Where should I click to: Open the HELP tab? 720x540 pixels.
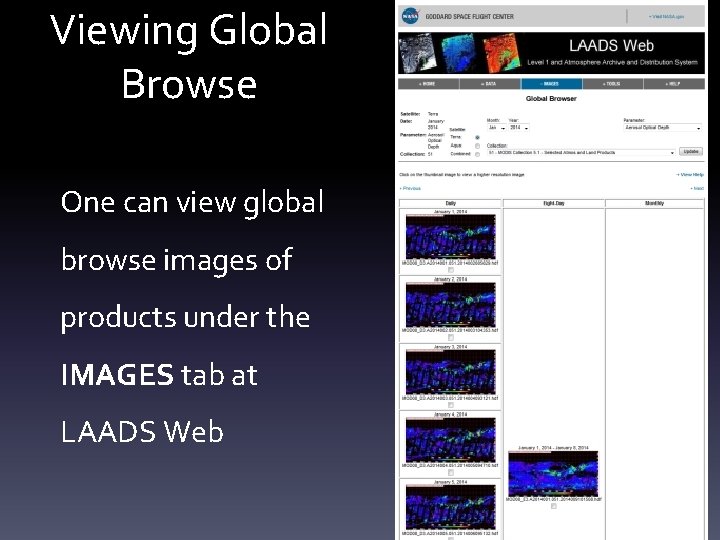[674, 84]
